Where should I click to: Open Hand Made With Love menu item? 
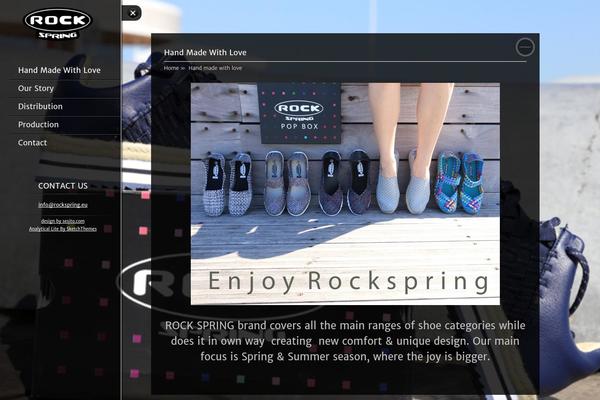[x=59, y=70]
